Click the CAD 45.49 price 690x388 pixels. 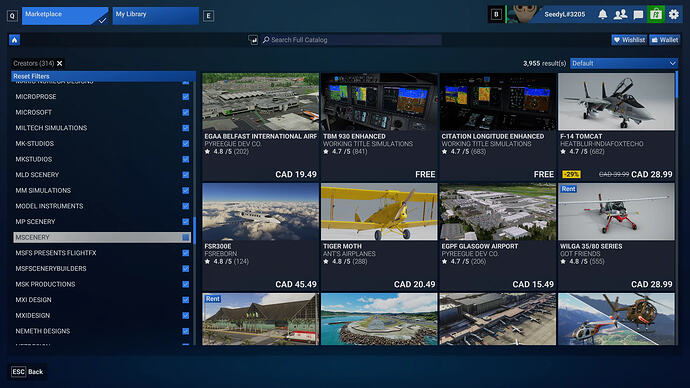pos(296,285)
